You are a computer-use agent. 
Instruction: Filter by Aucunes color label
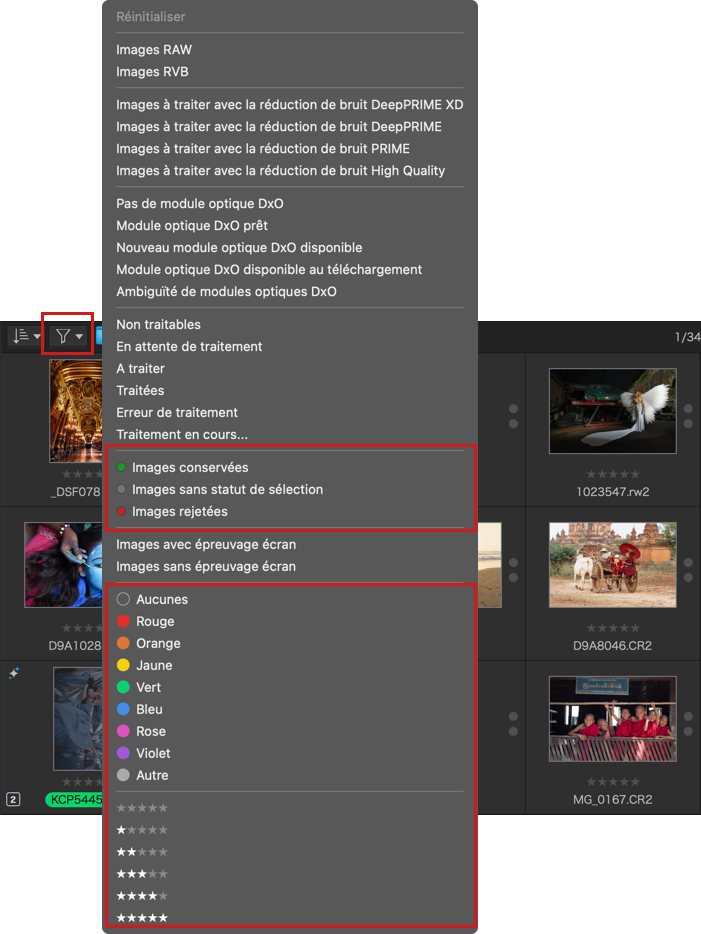[x=152, y=599]
